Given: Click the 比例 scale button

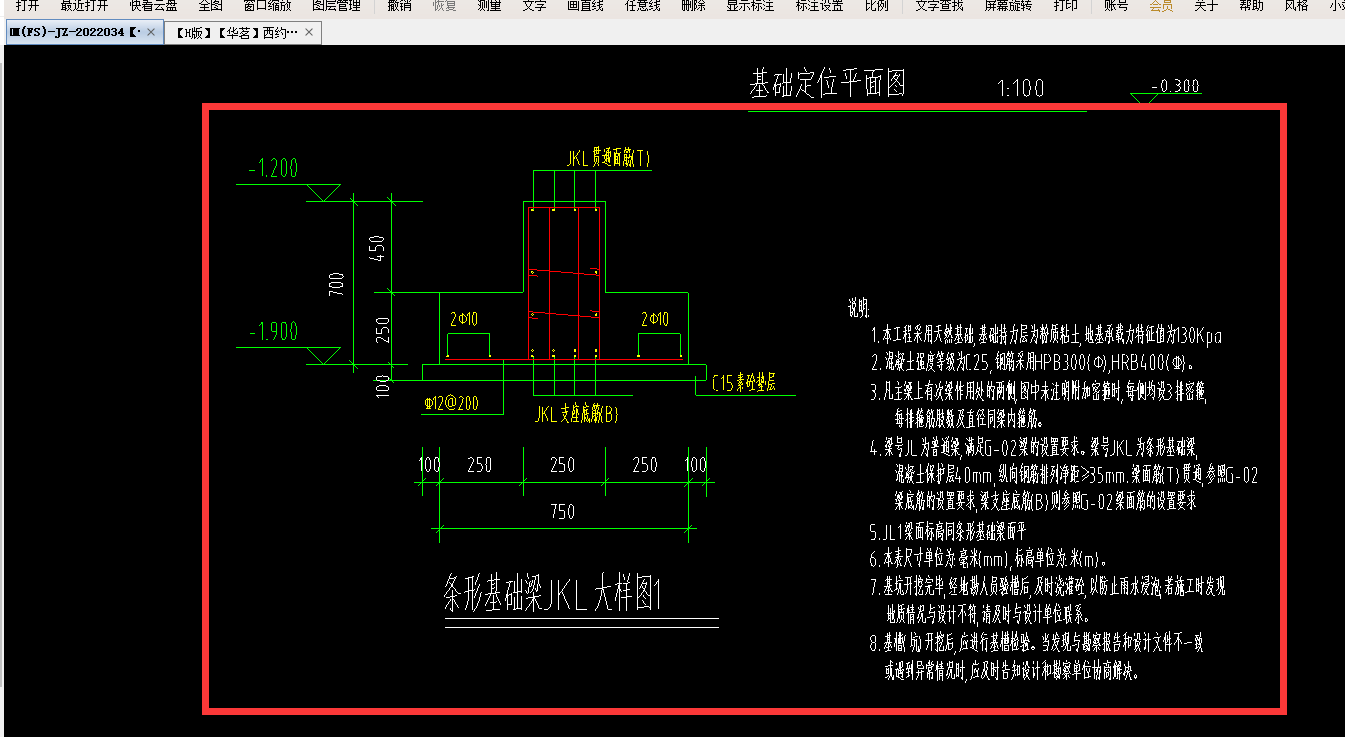Looking at the screenshot, I should point(876,6).
